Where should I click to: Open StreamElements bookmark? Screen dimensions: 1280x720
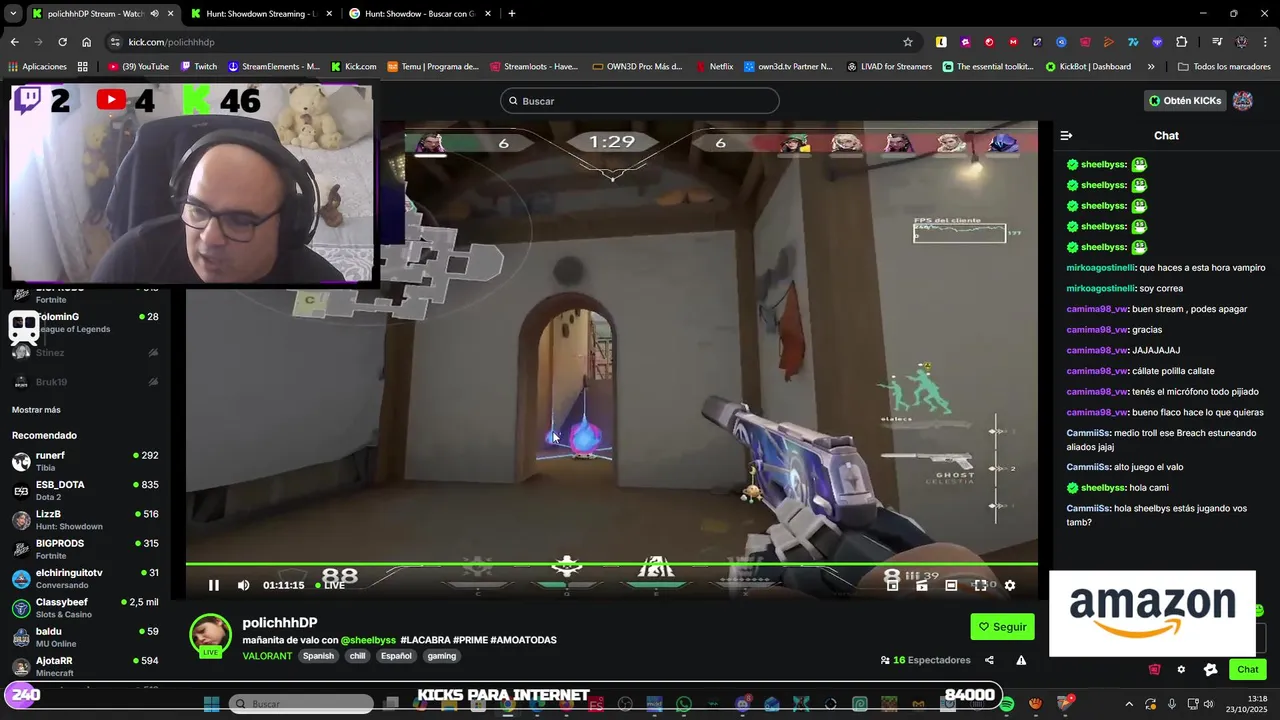[274, 67]
